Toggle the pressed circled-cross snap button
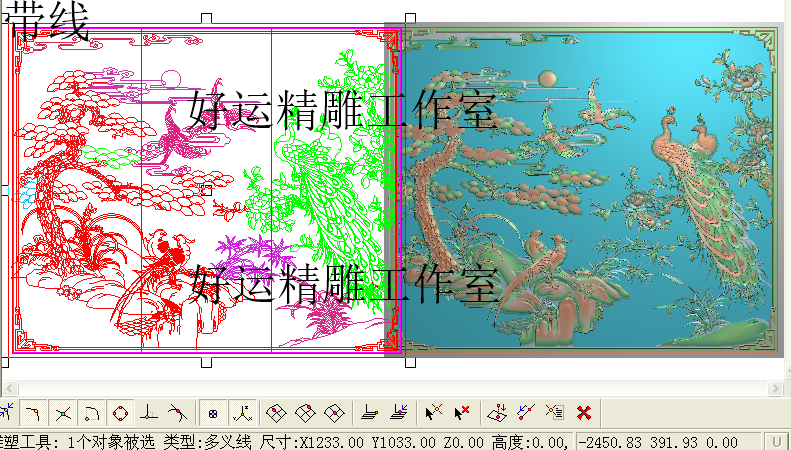This screenshot has height=450, width=791. coord(213,414)
